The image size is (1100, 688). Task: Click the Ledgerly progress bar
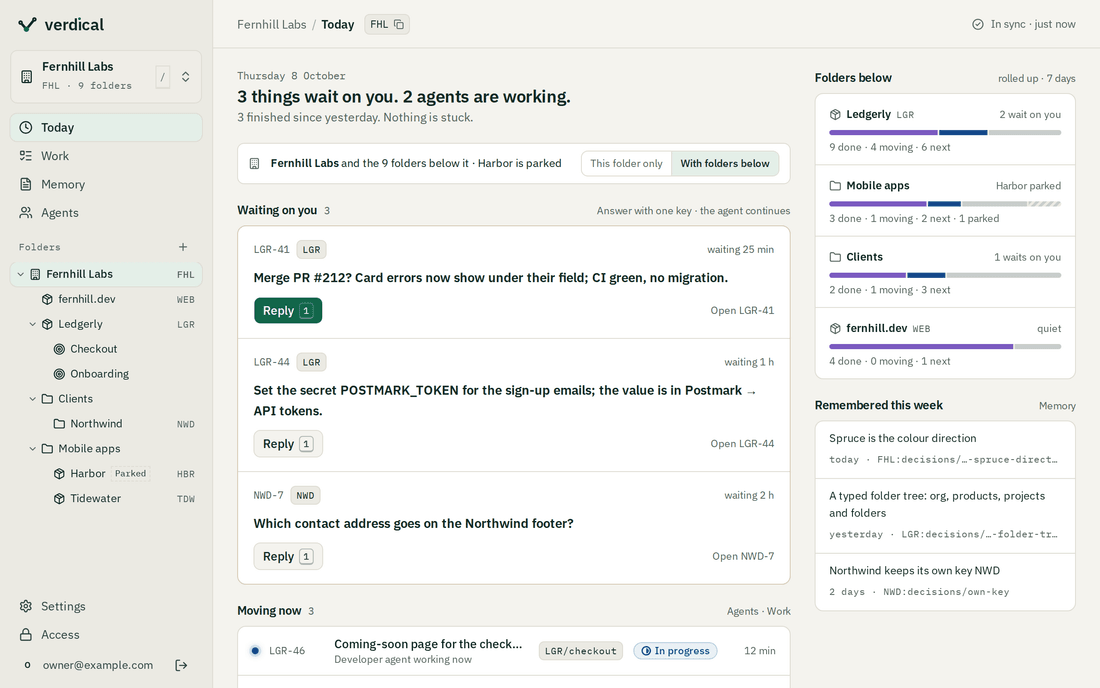(945, 133)
